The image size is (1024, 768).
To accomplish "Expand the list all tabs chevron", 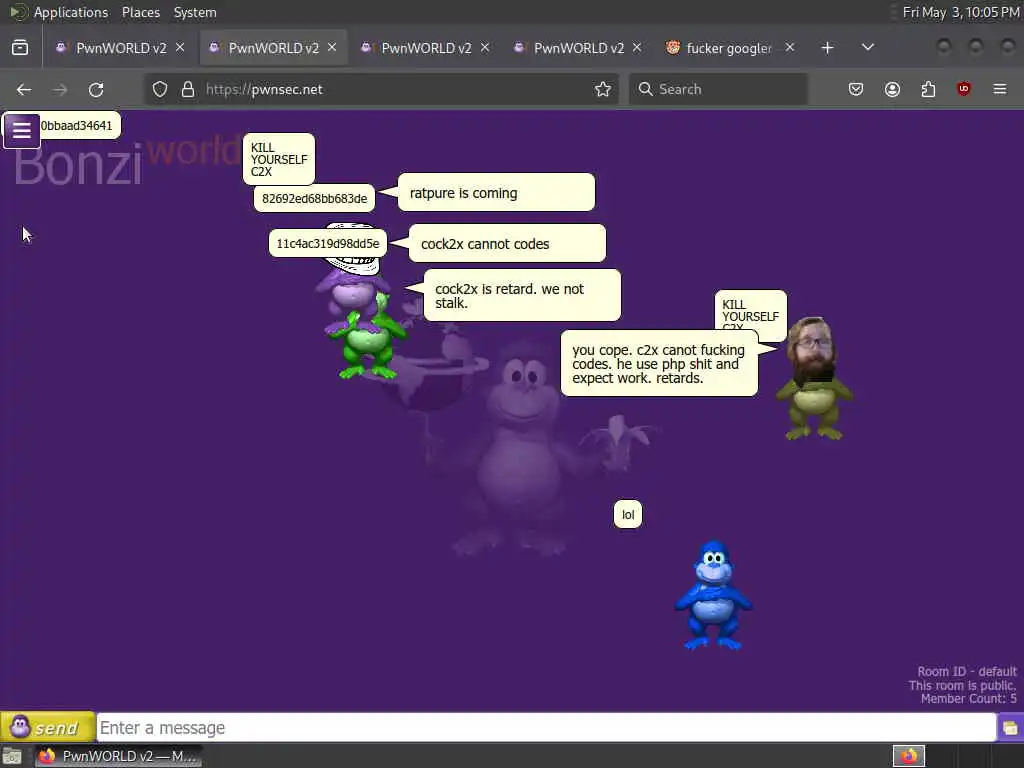I will (x=867, y=48).
